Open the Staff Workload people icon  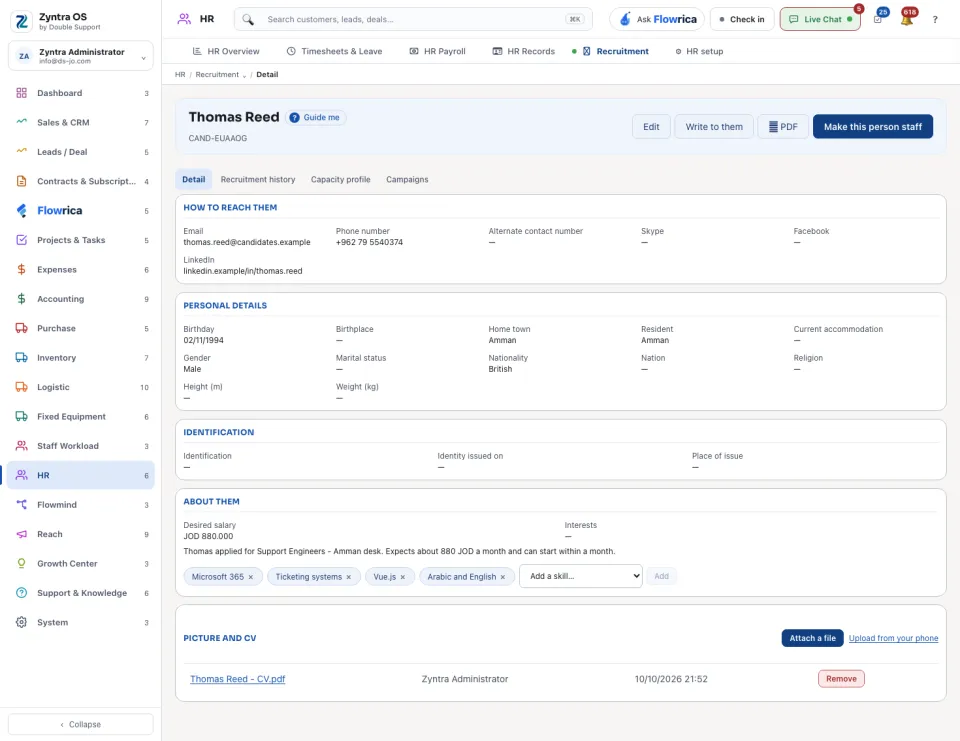coord(21,446)
